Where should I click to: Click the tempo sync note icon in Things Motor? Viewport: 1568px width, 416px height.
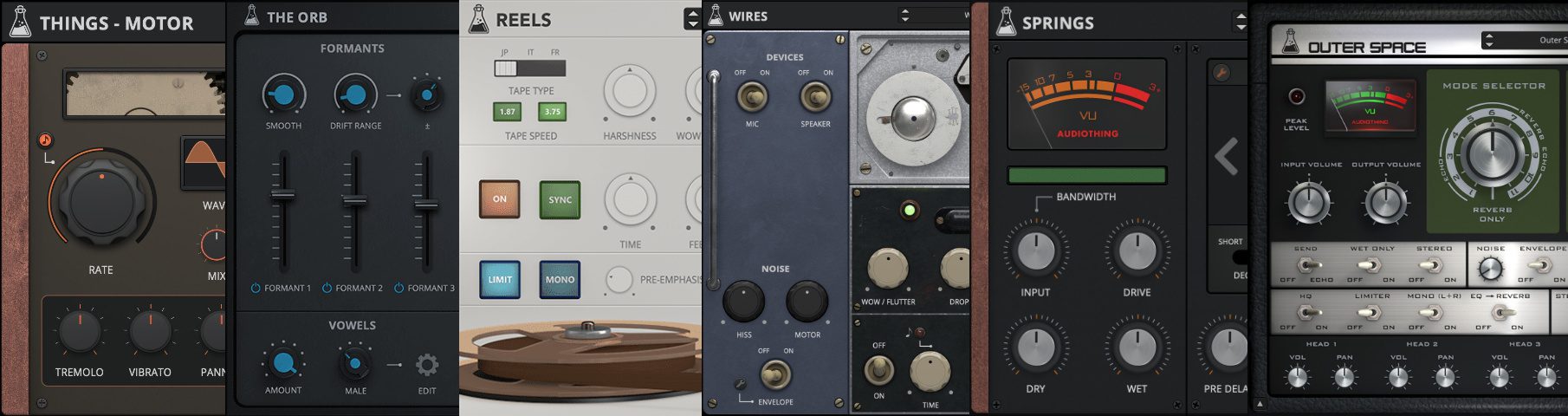pos(45,140)
